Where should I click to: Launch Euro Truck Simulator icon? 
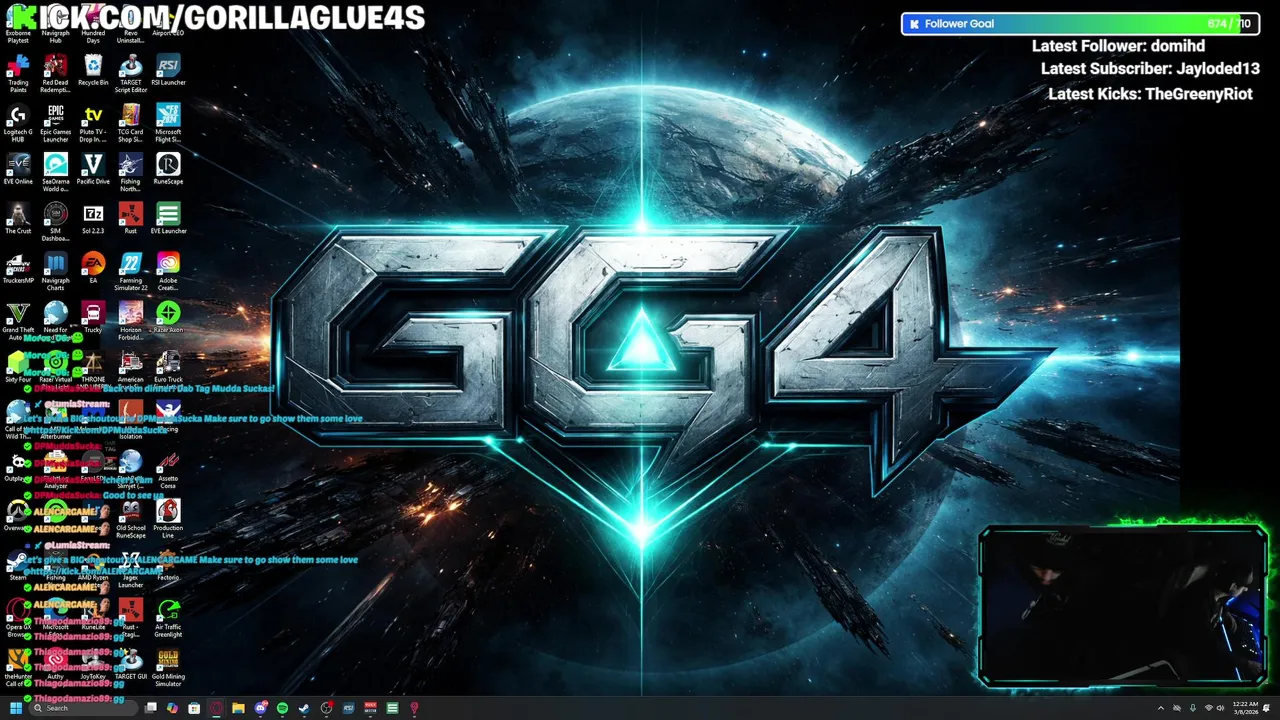pos(168,368)
